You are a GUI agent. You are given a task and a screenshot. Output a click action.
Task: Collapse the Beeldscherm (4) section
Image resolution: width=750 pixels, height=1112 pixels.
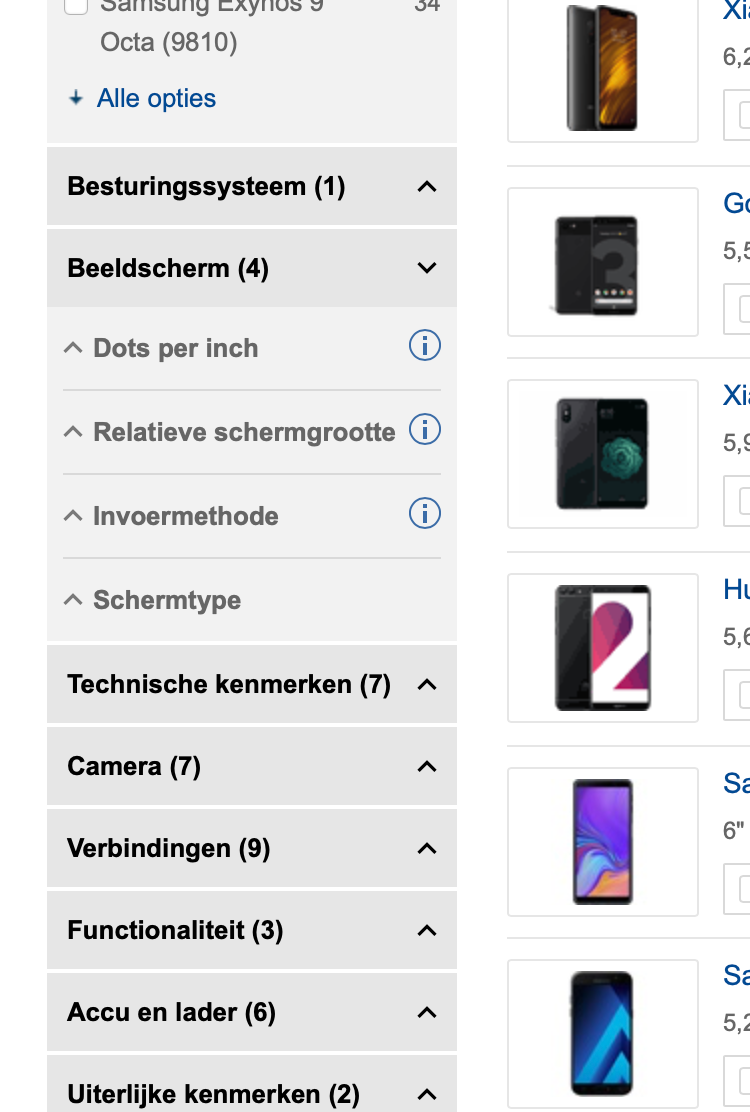[x=251, y=268]
